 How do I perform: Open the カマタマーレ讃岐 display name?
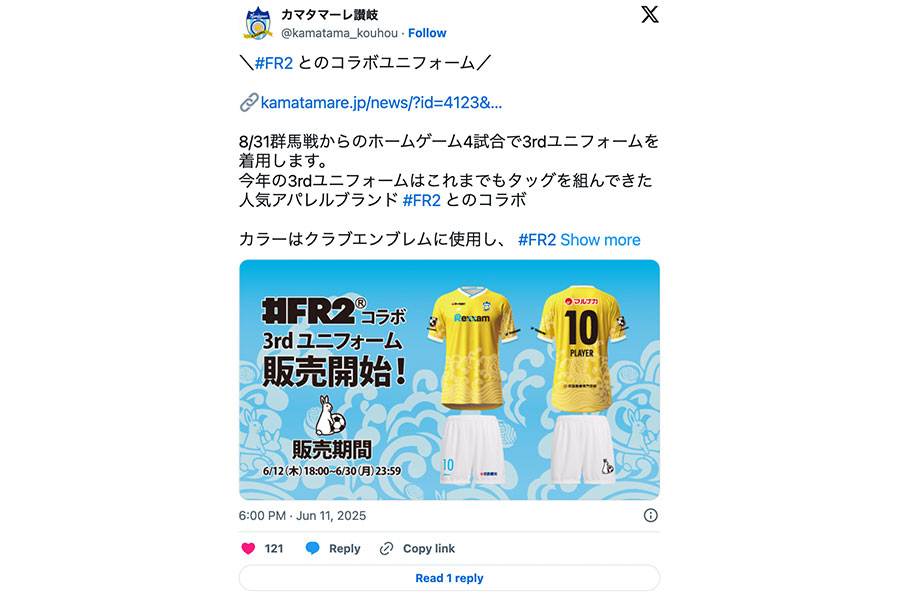click(x=329, y=15)
